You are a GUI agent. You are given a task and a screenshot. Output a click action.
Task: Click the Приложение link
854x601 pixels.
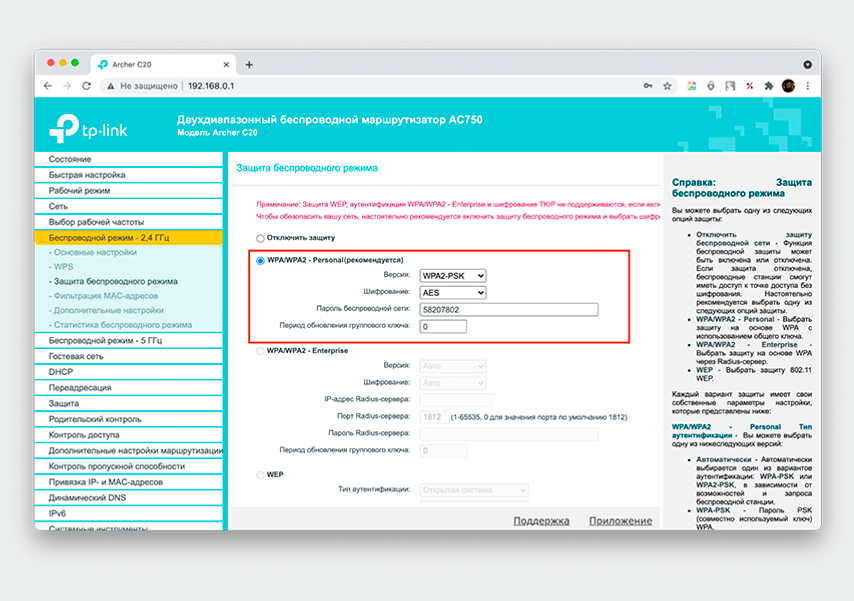pyautogui.click(x=620, y=521)
